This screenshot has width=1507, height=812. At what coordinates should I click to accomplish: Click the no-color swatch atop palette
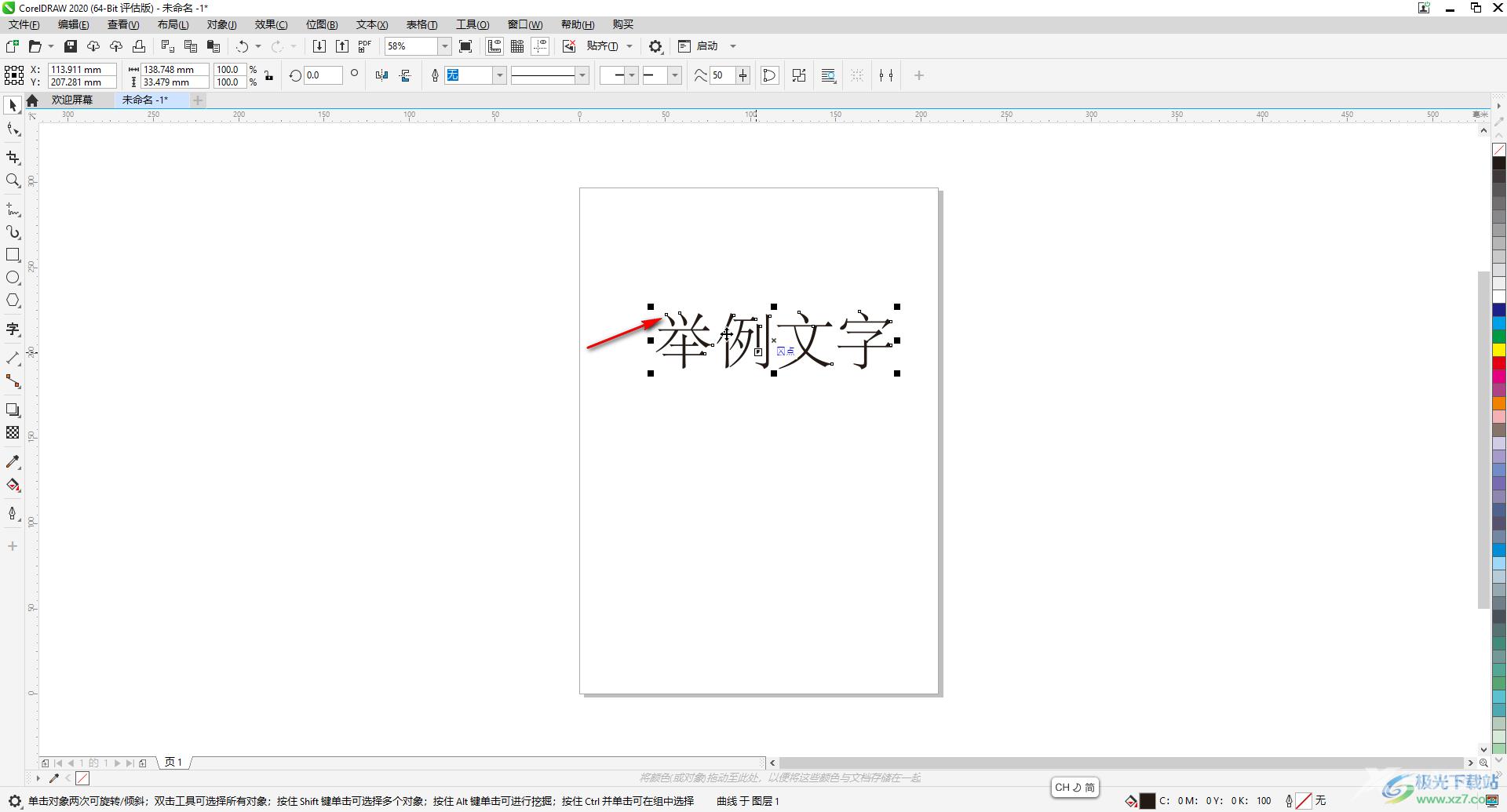coord(1499,149)
